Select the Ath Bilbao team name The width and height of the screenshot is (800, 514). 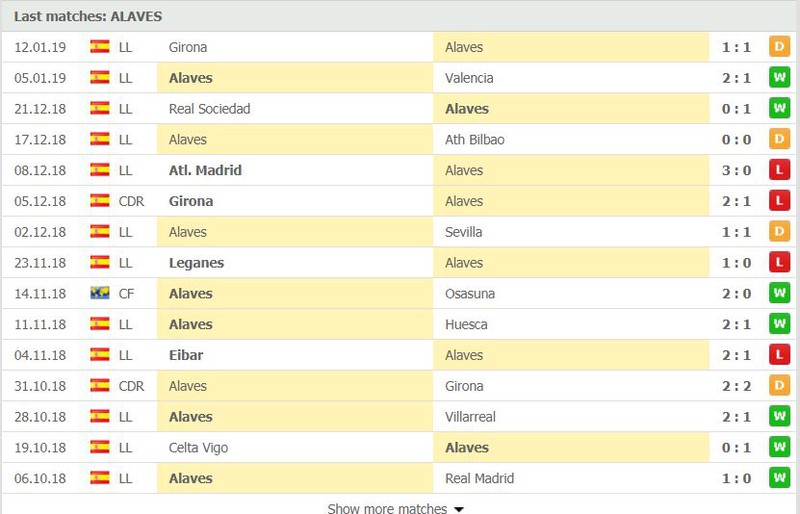[x=474, y=139]
